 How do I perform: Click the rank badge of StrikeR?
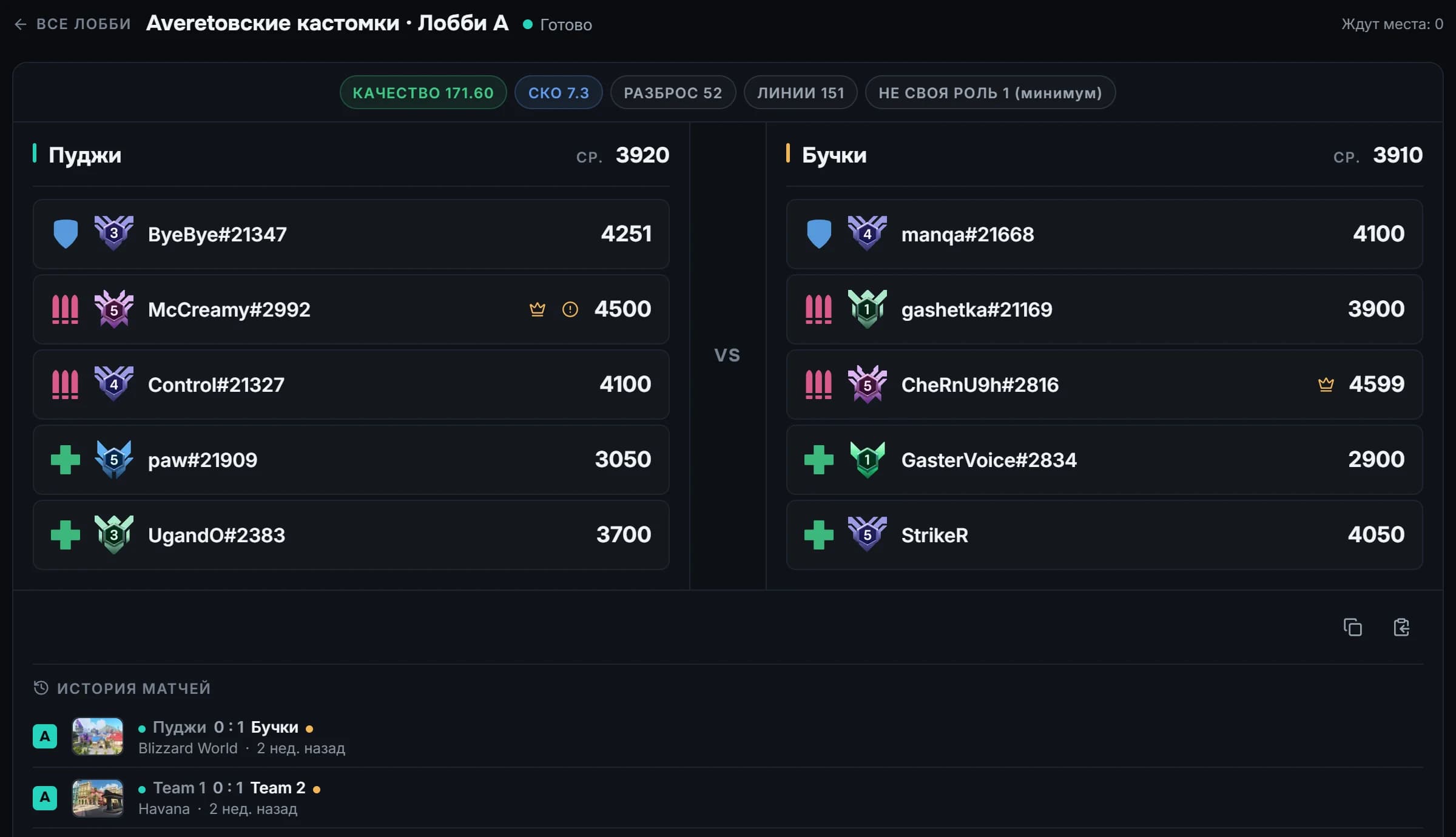tap(868, 534)
